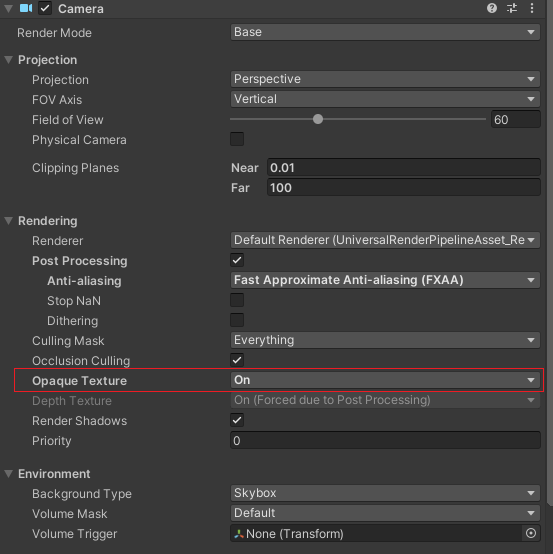Toggle Post Processing checkbox
Image resolution: width=553 pixels, height=554 pixels.
(237, 260)
